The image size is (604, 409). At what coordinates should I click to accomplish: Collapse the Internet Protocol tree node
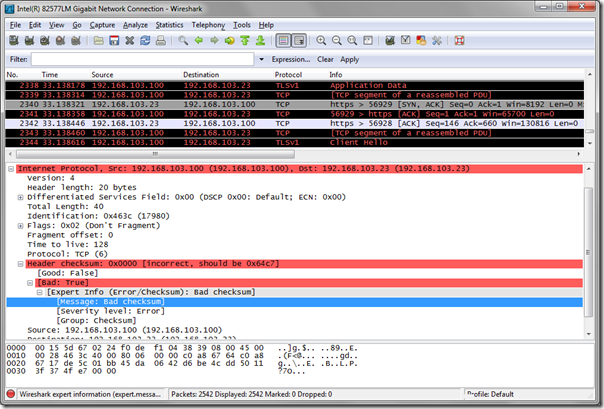[x=11, y=169]
